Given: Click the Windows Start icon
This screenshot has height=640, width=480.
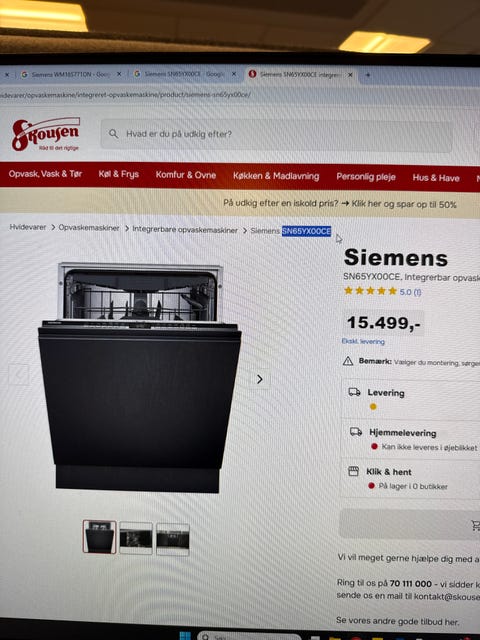Looking at the screenshot, I should [x=184, y=636].
